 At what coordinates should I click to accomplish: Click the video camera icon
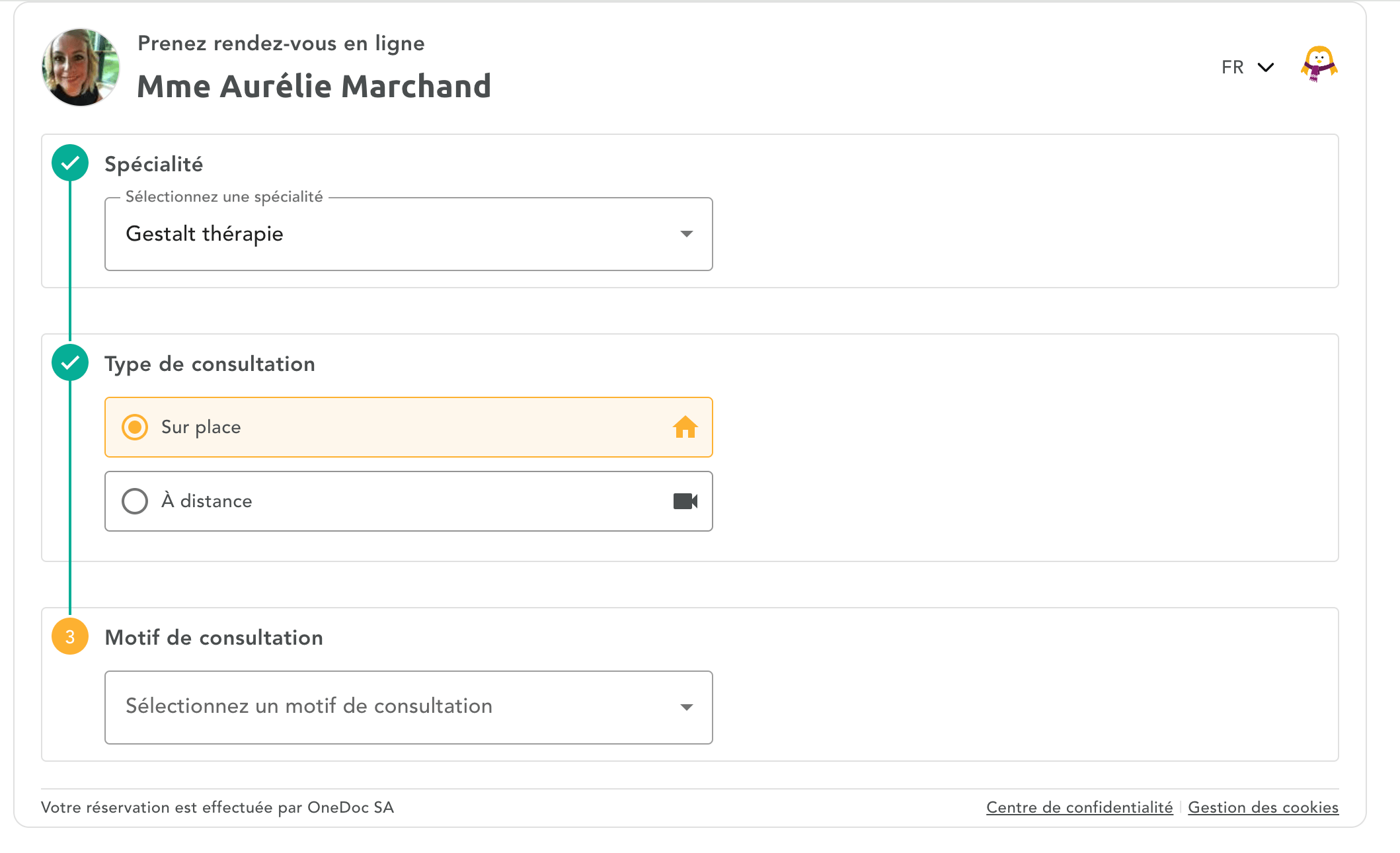685,501
